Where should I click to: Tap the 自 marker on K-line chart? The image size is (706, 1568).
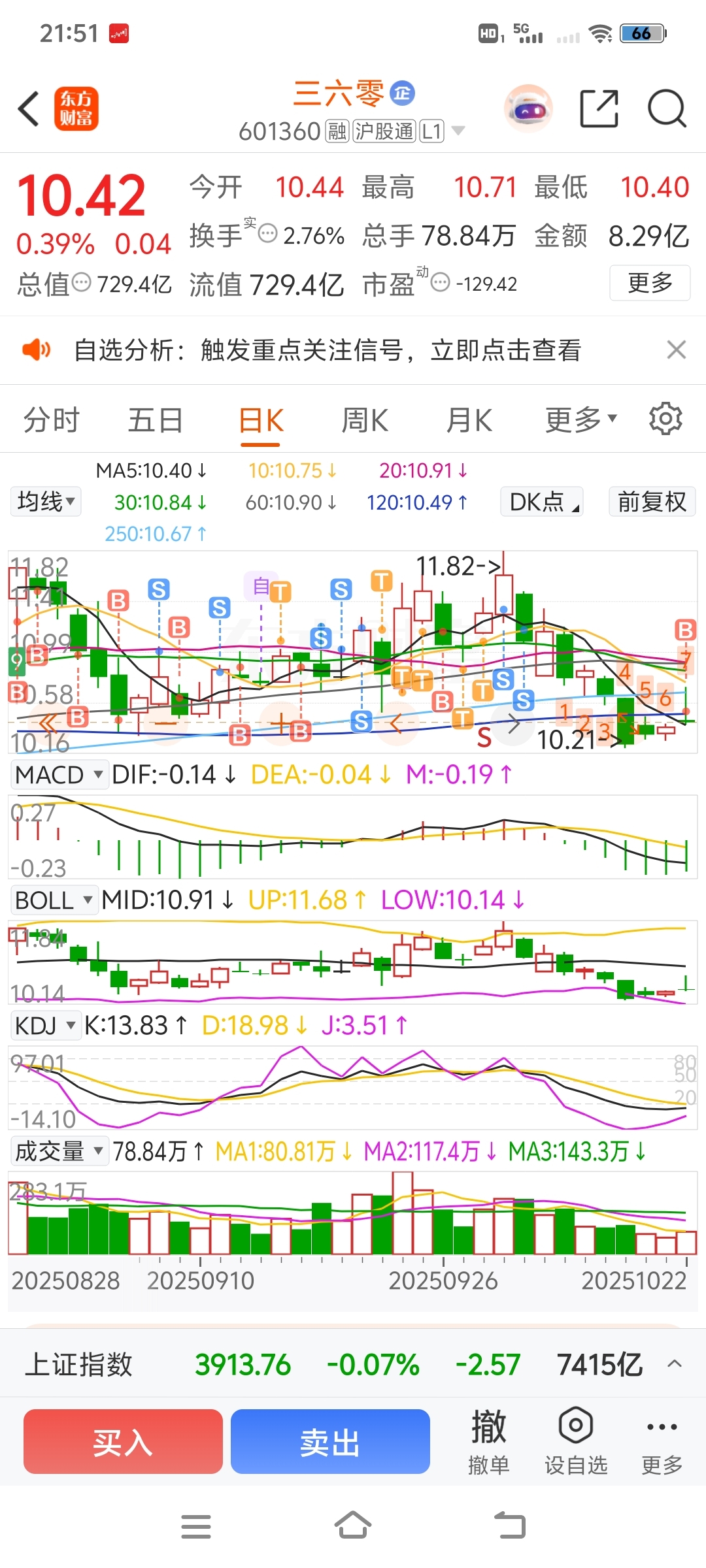coord(261,586)
